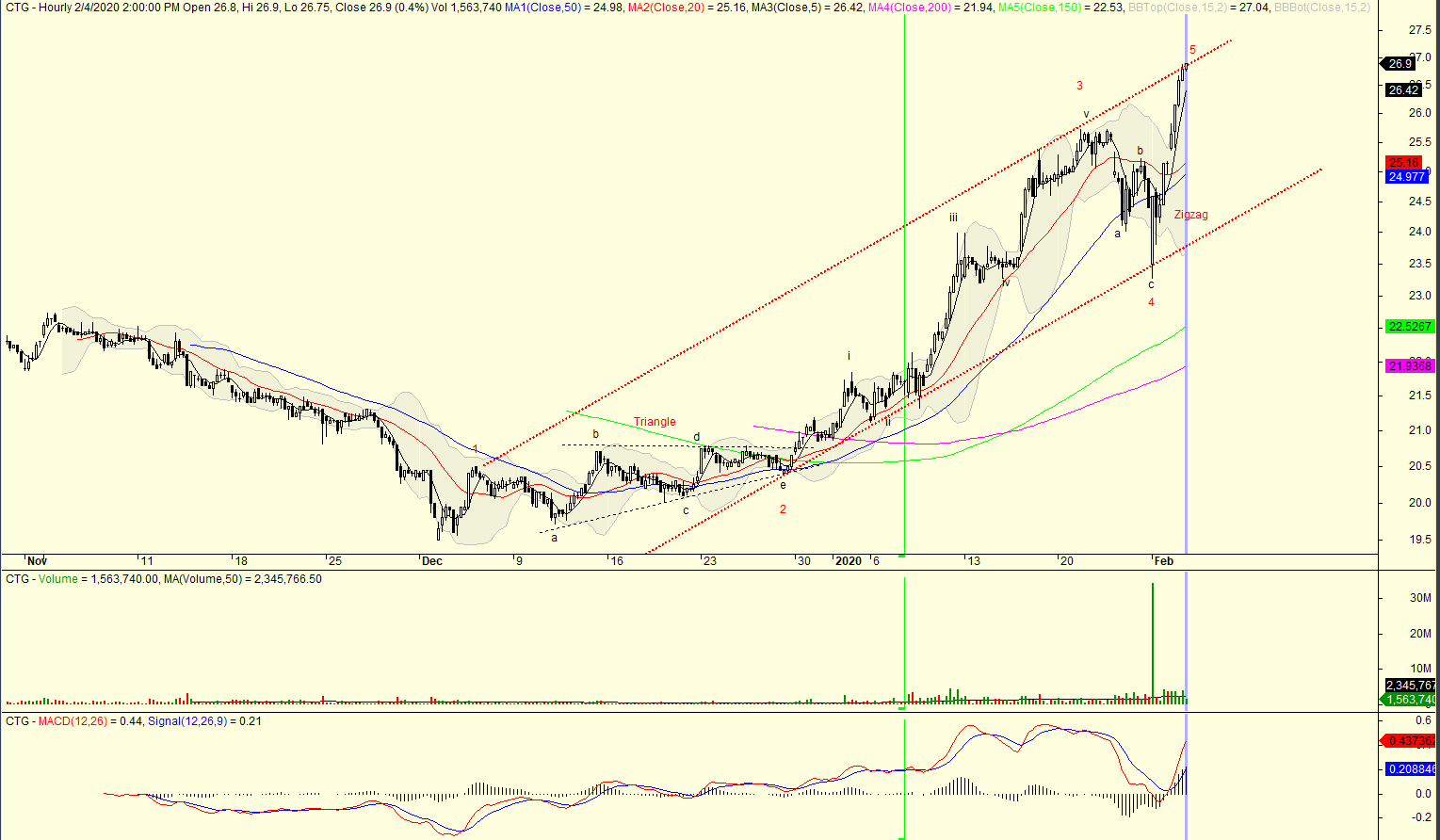Select the red Triangle annotation text
The image size is (1440, 840).
[654, 422]
